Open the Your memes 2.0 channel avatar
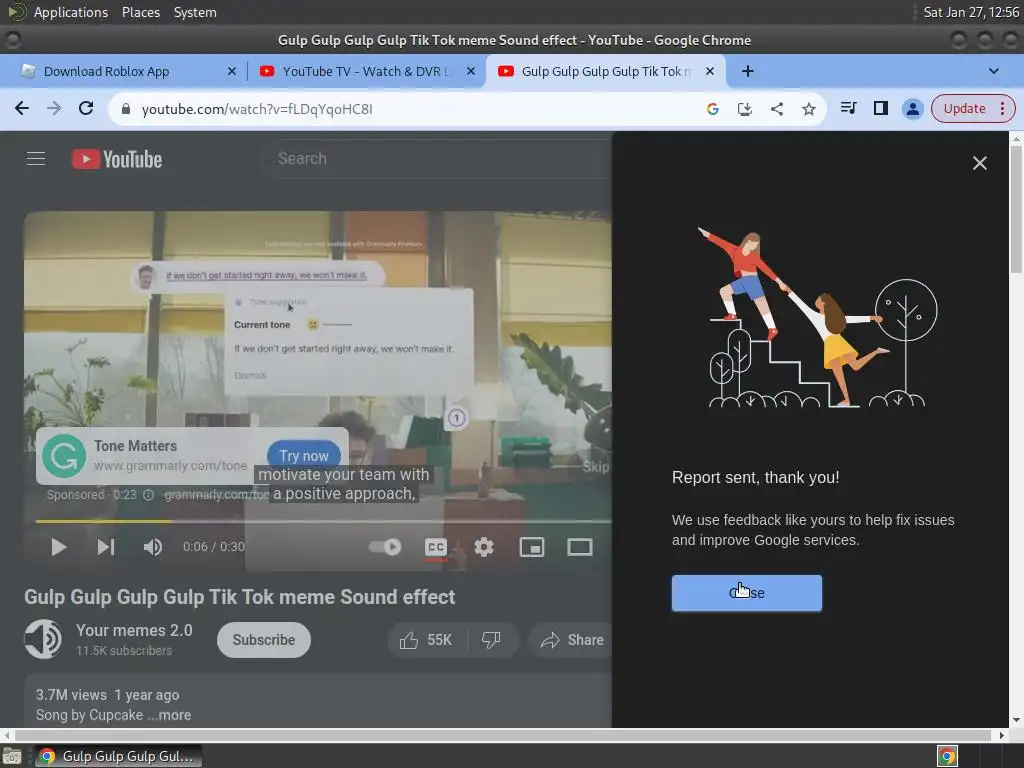This screenshot has height=768, width=1024. [x=43, y=639]
